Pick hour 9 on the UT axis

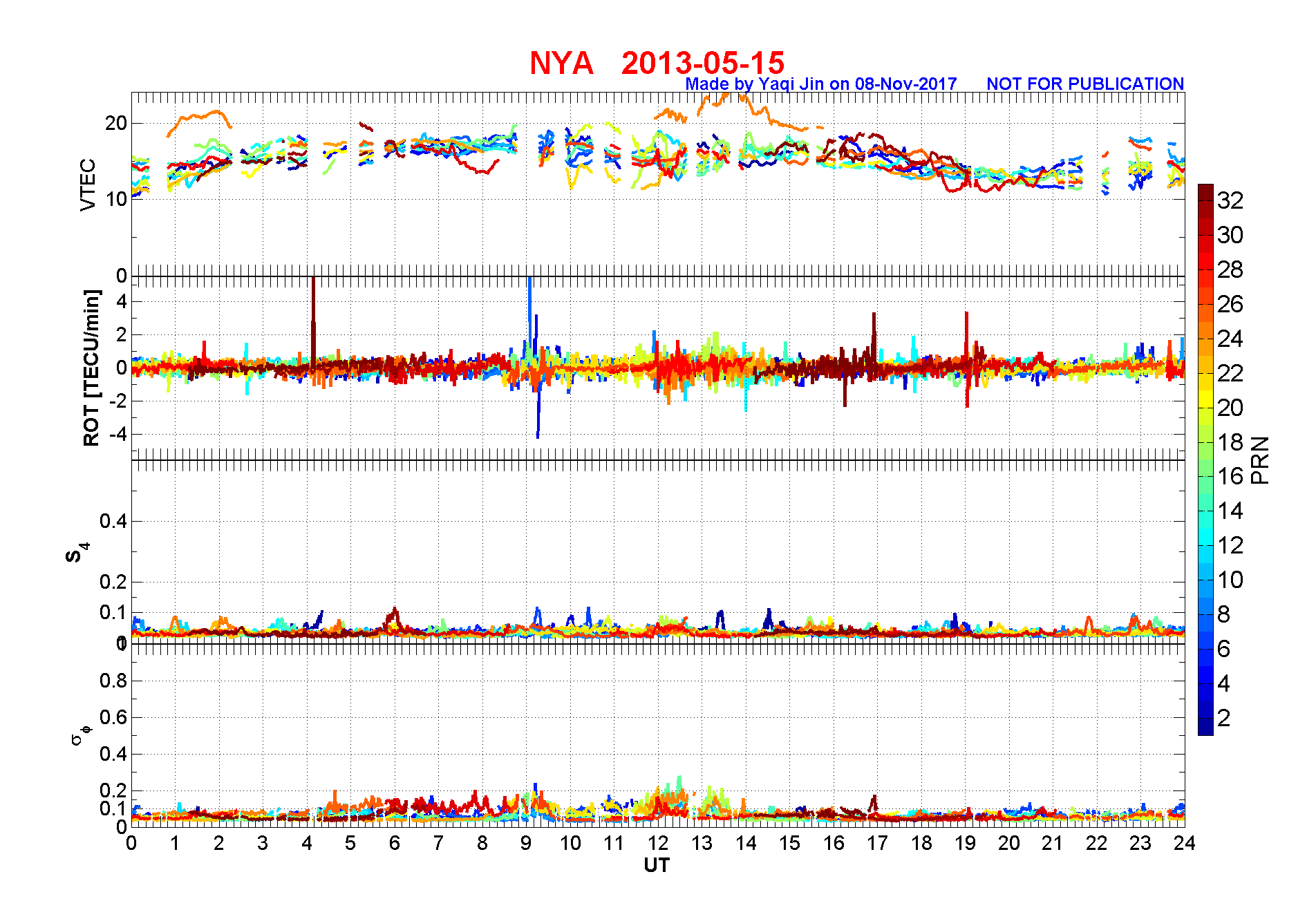click(526, 843)
